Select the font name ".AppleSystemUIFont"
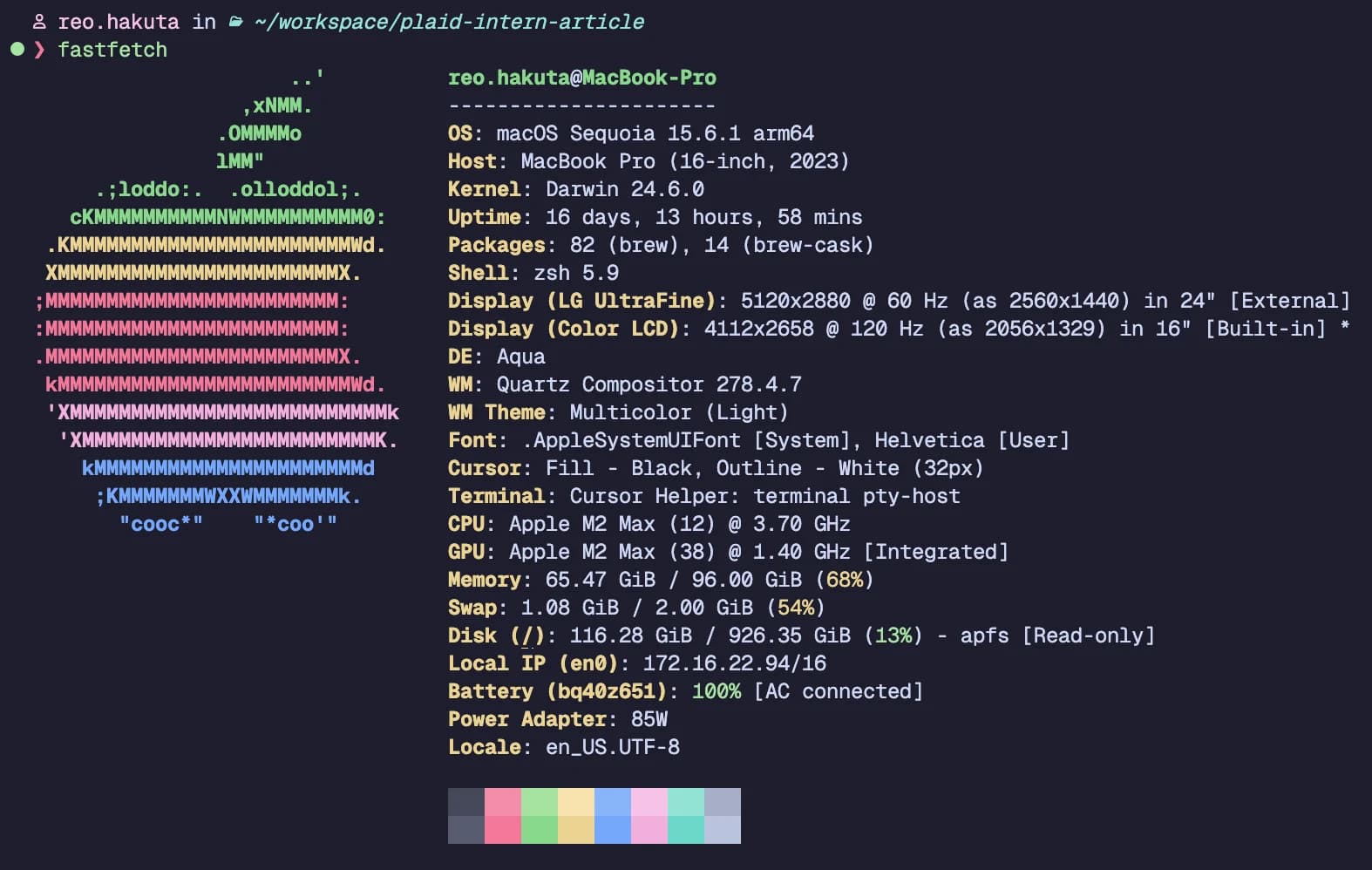1372x870 pixels. tap(631, 440)
